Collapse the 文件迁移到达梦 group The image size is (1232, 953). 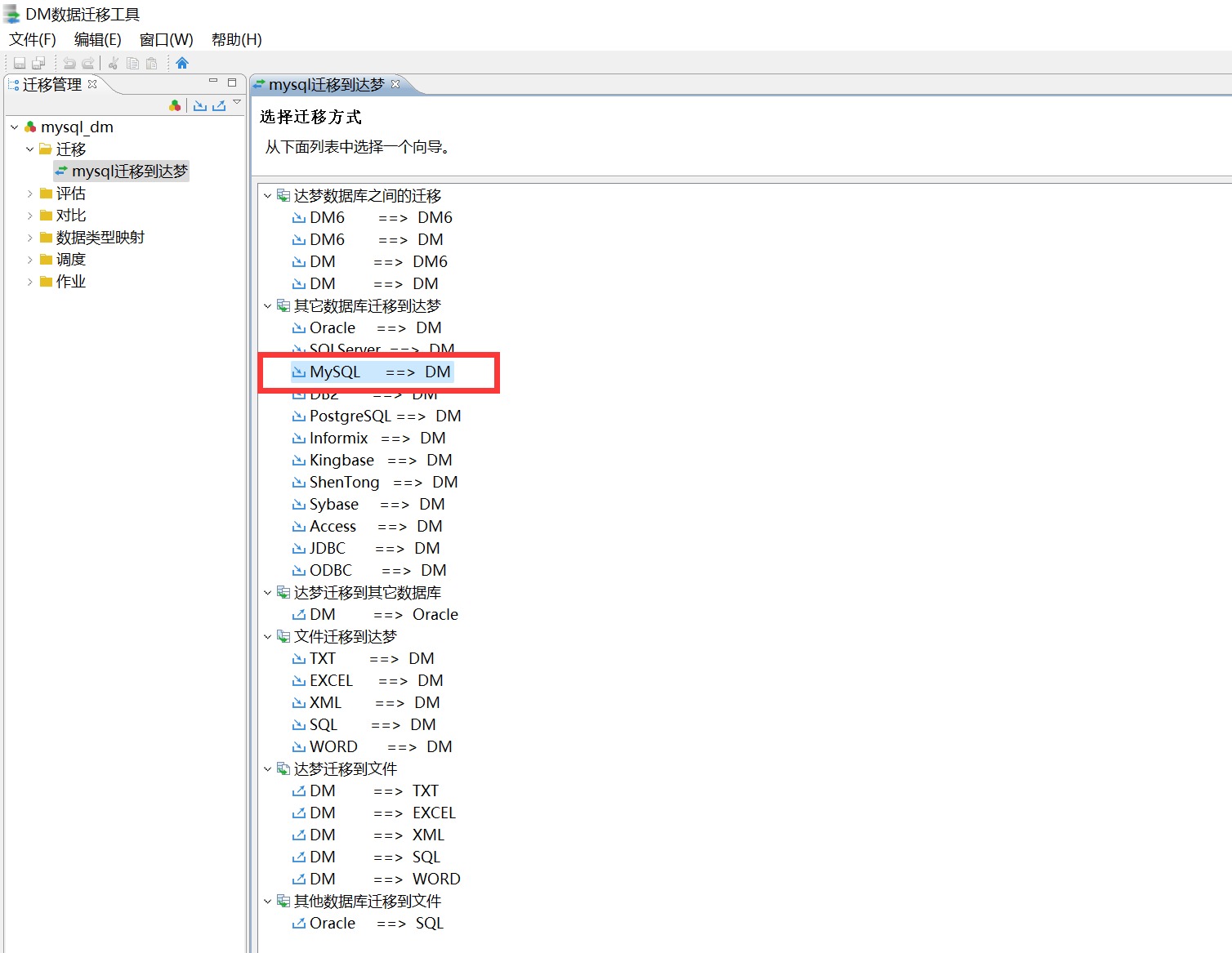pyautogui.click(x=267, y=637)
